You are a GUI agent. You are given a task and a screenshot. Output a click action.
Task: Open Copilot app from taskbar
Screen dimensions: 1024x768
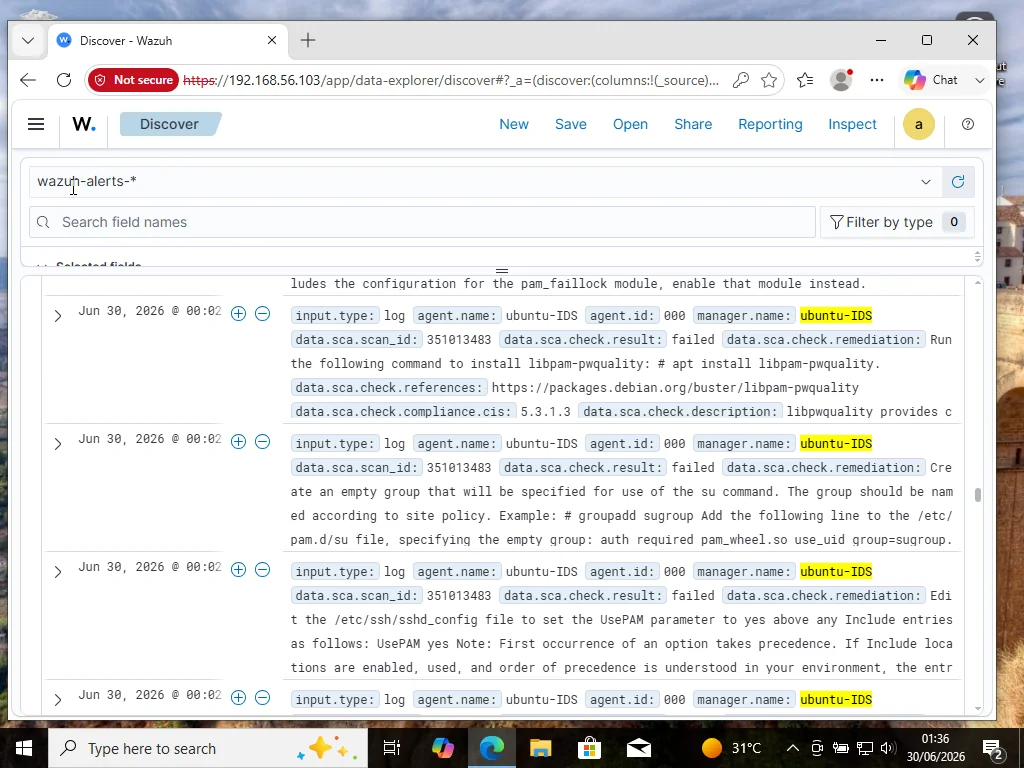coord(442,748)
